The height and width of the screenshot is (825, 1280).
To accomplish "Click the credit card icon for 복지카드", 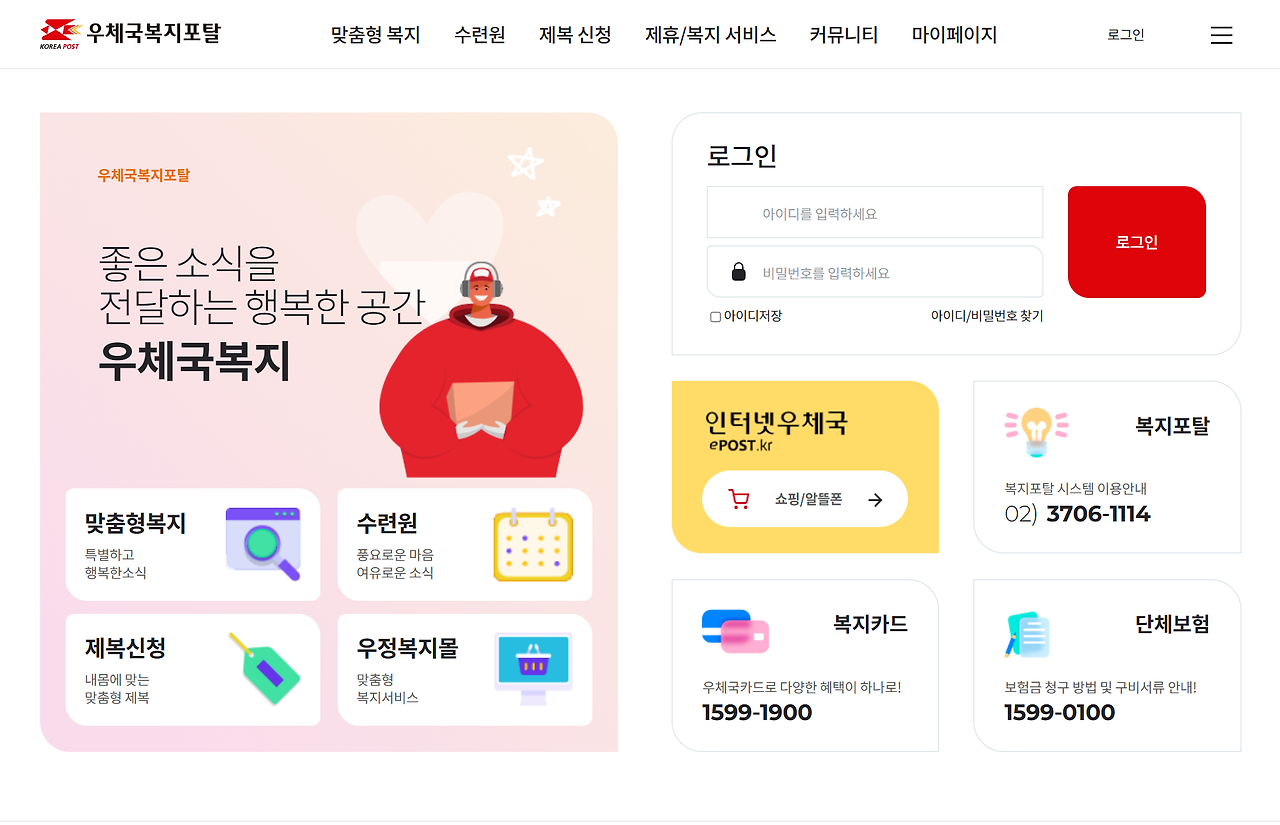I will [x=735, y=631].
